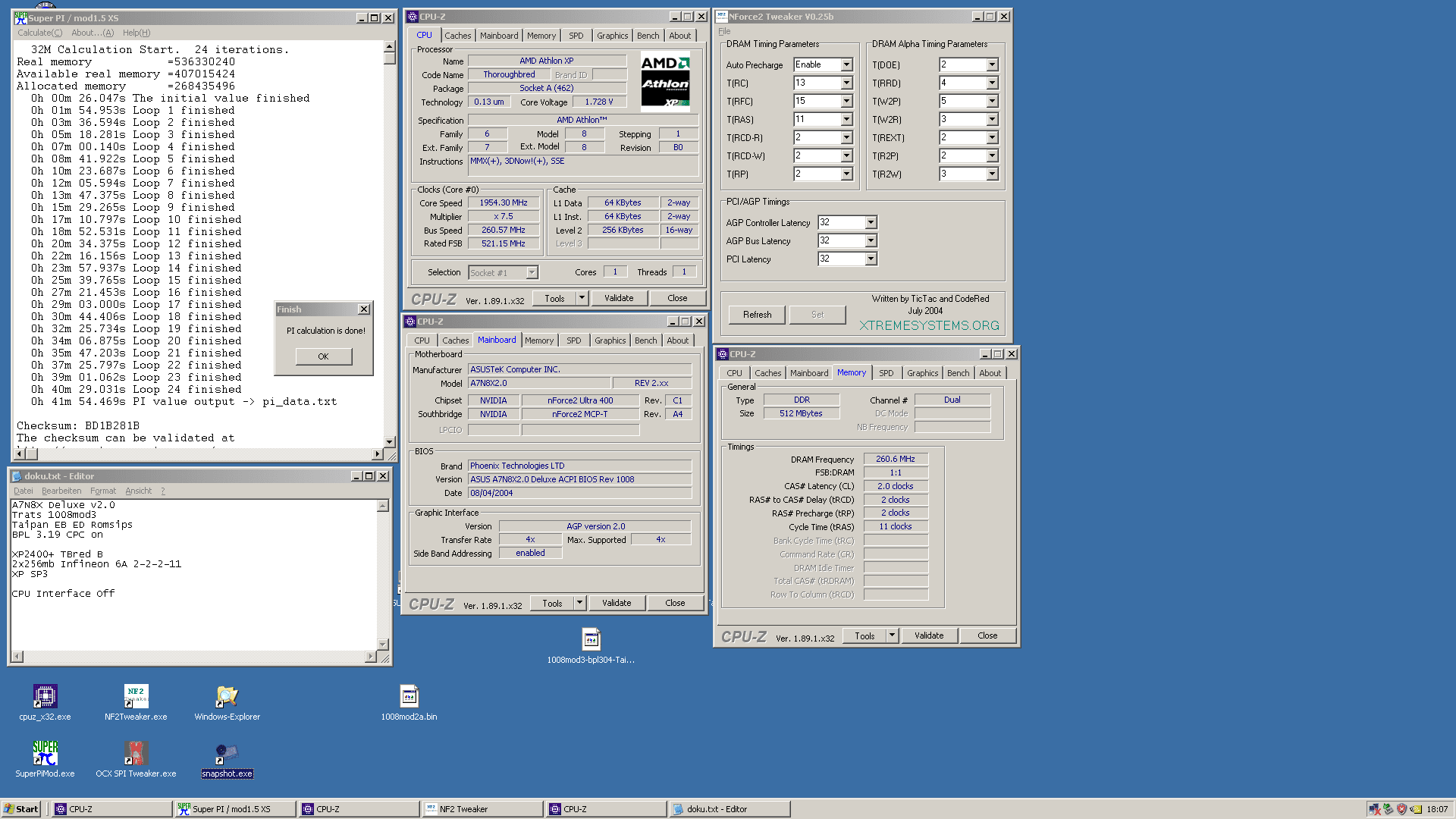Open the About menu in Super PI
The width and height of the screenshot is (1456, 819).
[93, 33]
